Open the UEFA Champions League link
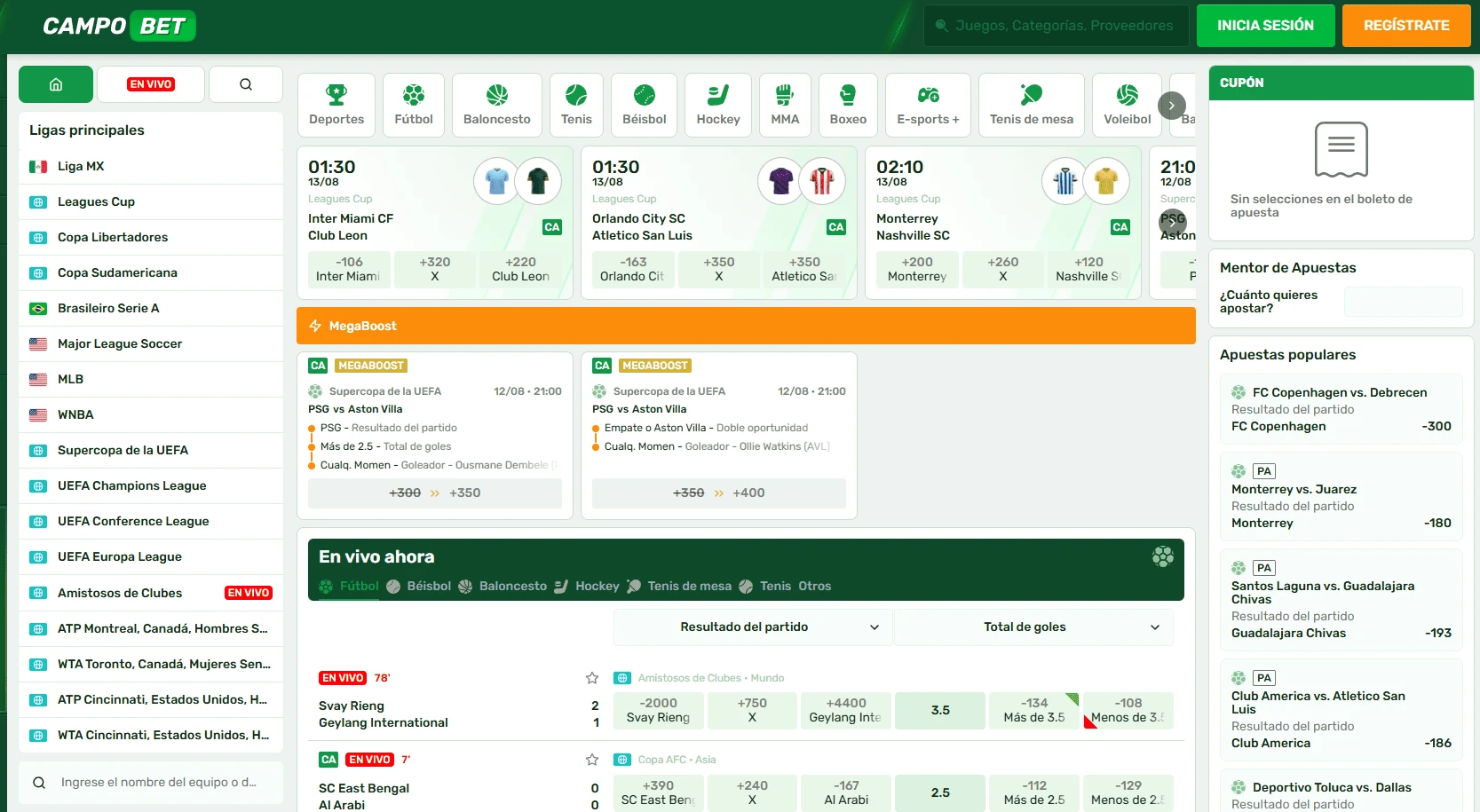The width and height of the screenshot is (1480, 812). pos(151,486)
